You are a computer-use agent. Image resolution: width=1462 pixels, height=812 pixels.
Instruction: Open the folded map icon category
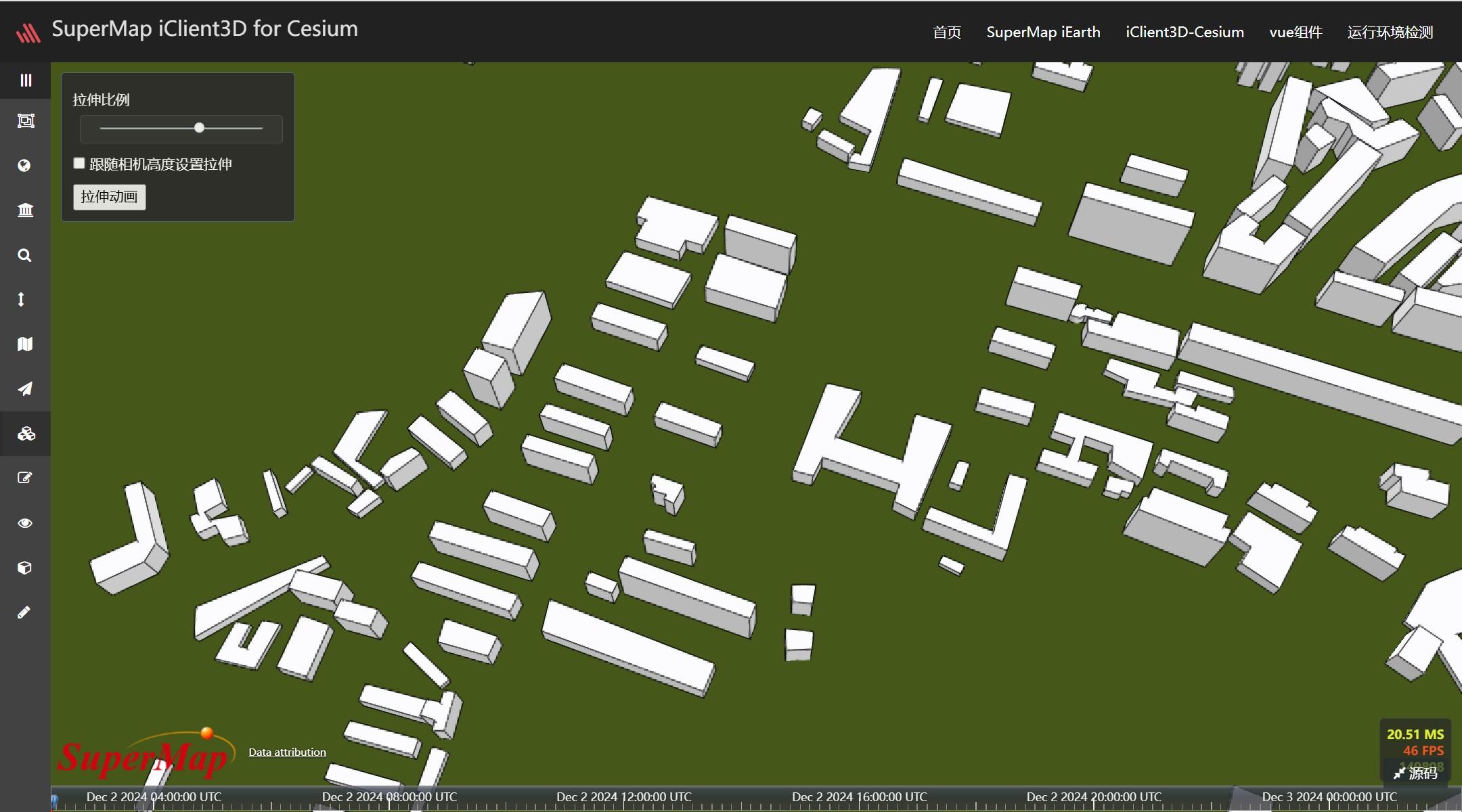pyautogui.click(x=25, y=344)
